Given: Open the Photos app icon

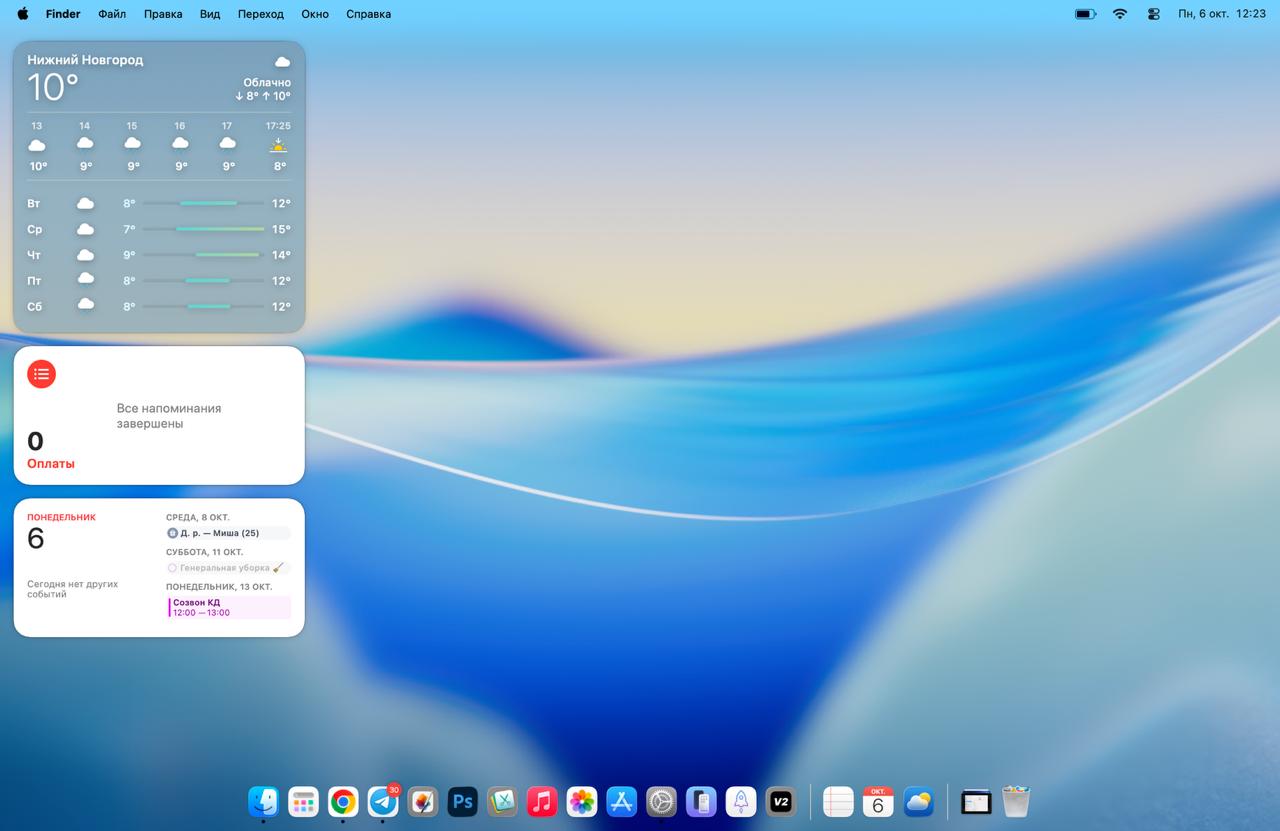Looking at the screenshot, I should [582, 802].
